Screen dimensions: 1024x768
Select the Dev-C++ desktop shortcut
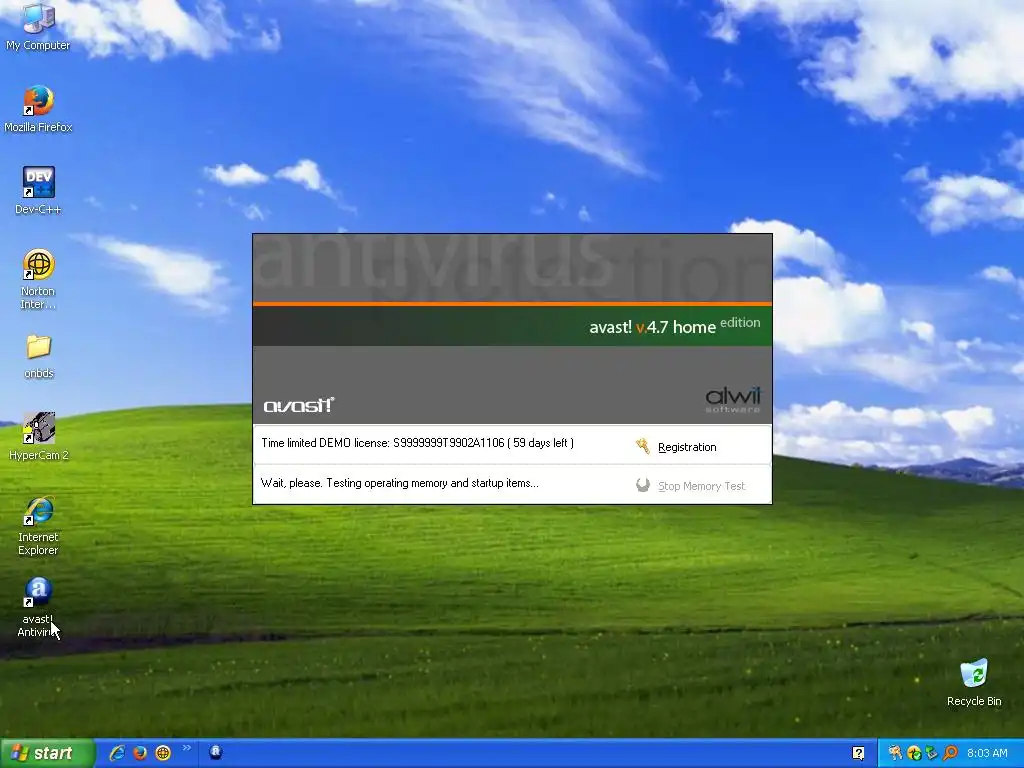[38, 191]
